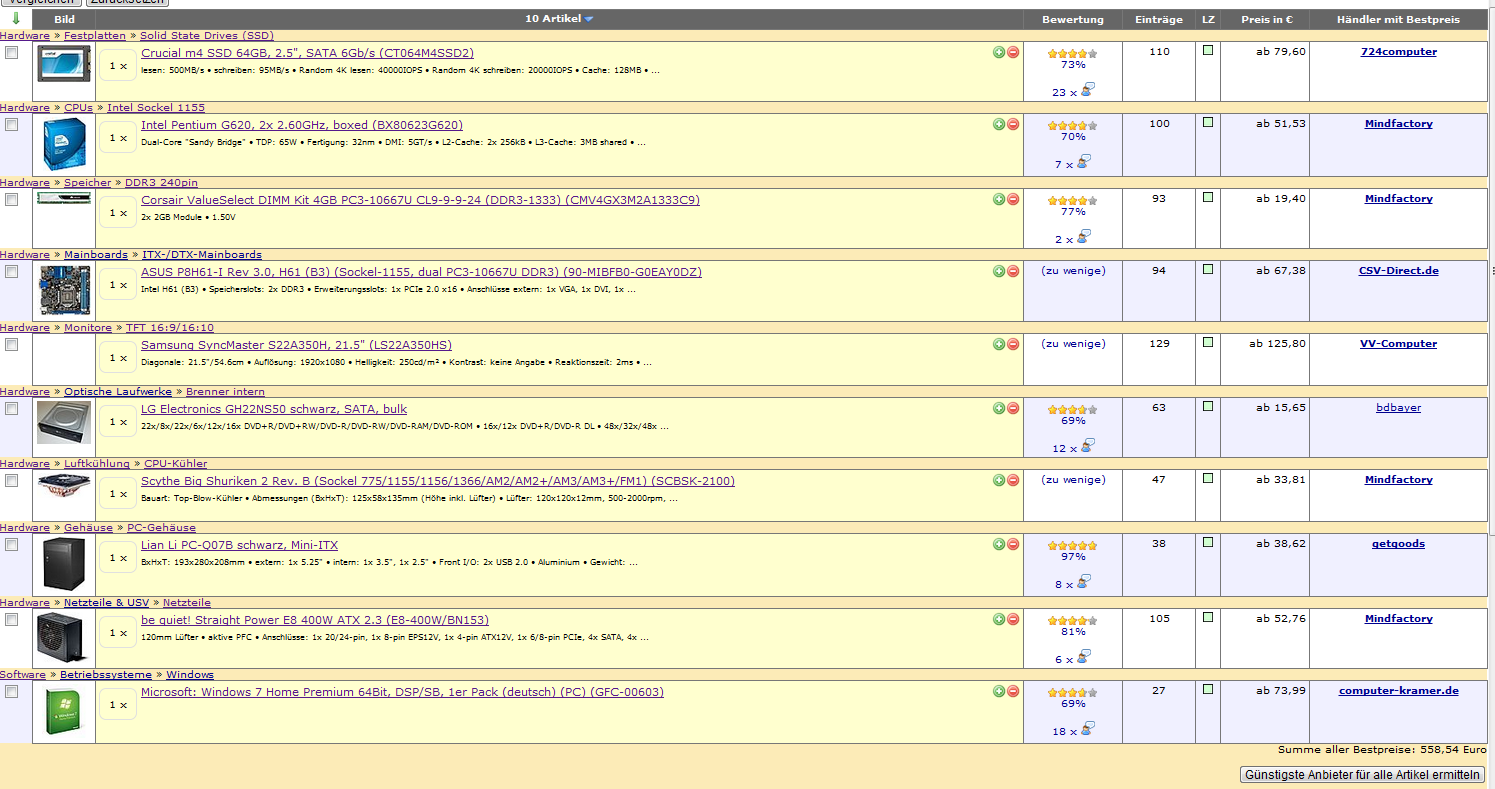
Task: Click Bewertung column header
Action: 1073,19
